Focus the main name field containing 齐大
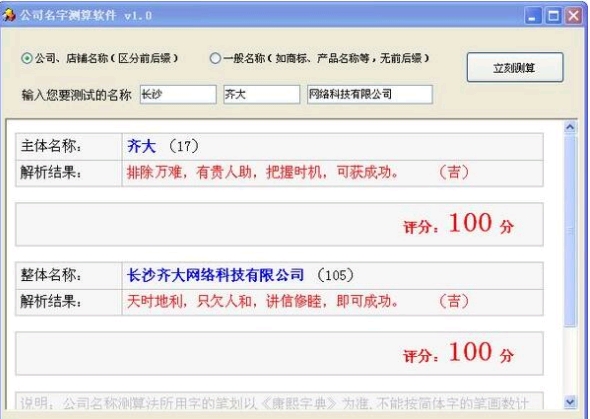Screen dimensions: 590x419 click(262, 94)
